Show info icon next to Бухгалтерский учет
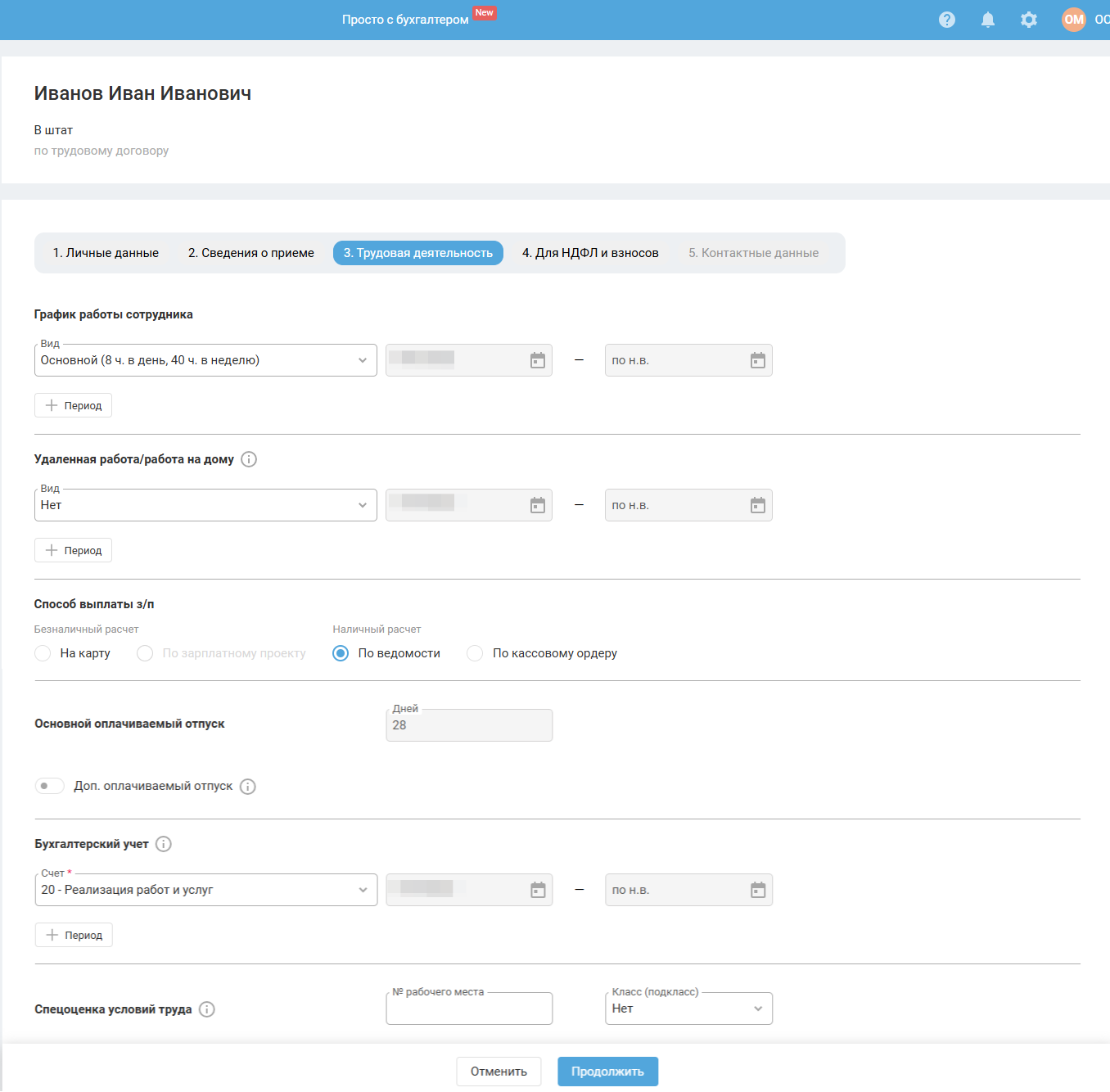The height and width of the screenshot is (1092, 1110). click(164, 844)
